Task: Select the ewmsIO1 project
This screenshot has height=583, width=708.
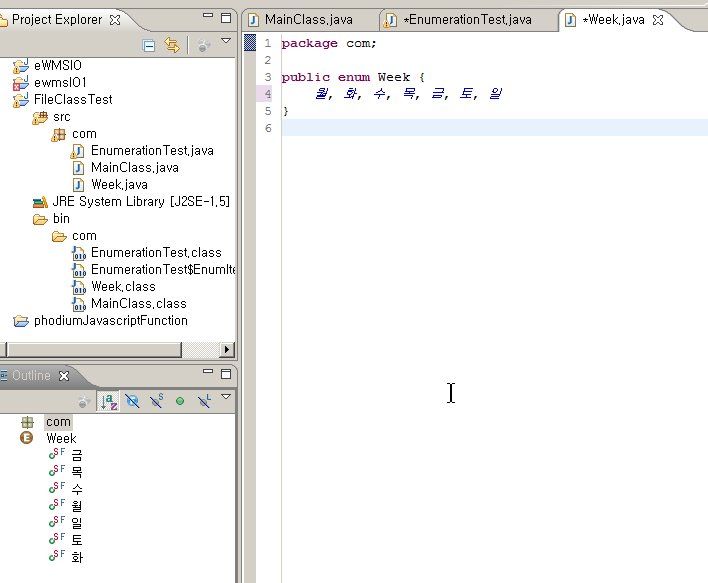Action: point(60,83)
